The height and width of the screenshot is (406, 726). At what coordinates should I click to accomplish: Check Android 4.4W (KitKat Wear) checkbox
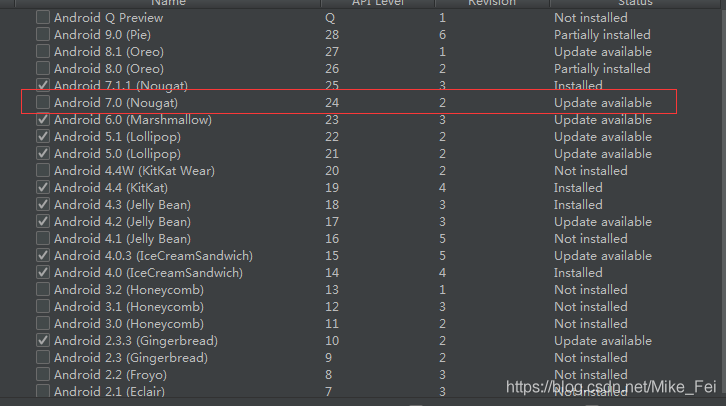tap(43, 171)
